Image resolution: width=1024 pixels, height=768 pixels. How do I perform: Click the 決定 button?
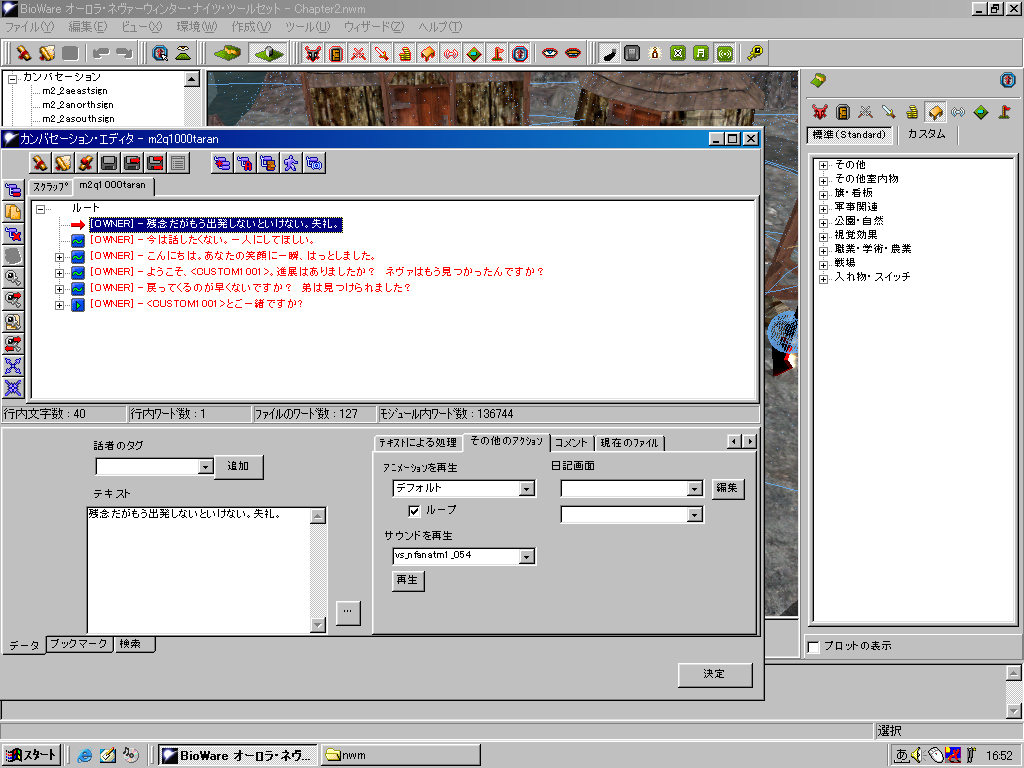click(714, 675)
